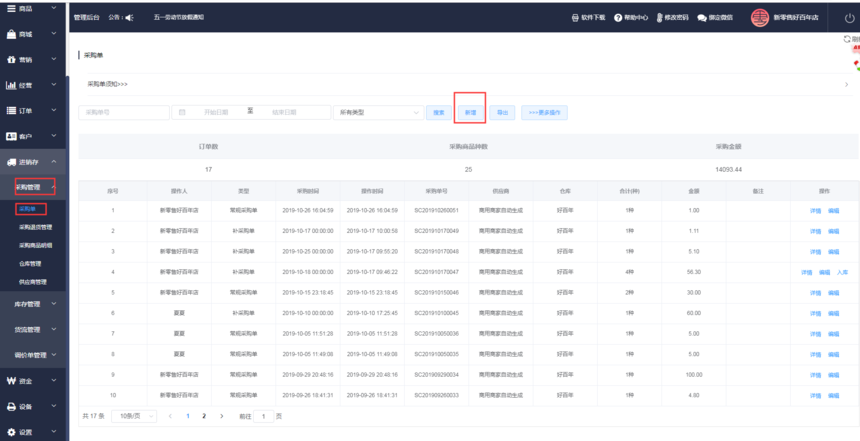Click 入库 link in row 4
860x441 pixels.
click(842, 272)
